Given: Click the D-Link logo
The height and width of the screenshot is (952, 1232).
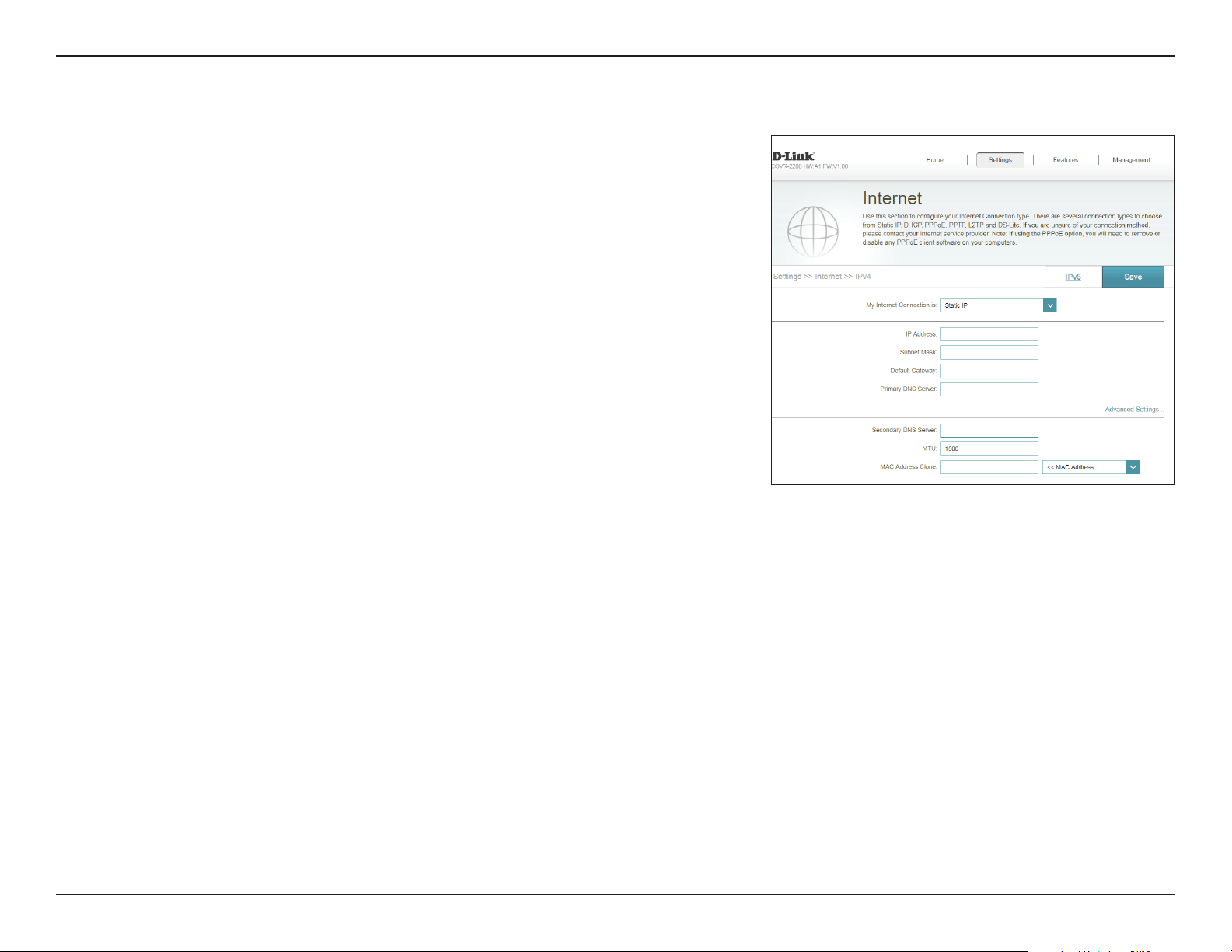Looking at the screenshot, I should pos(793,156).
